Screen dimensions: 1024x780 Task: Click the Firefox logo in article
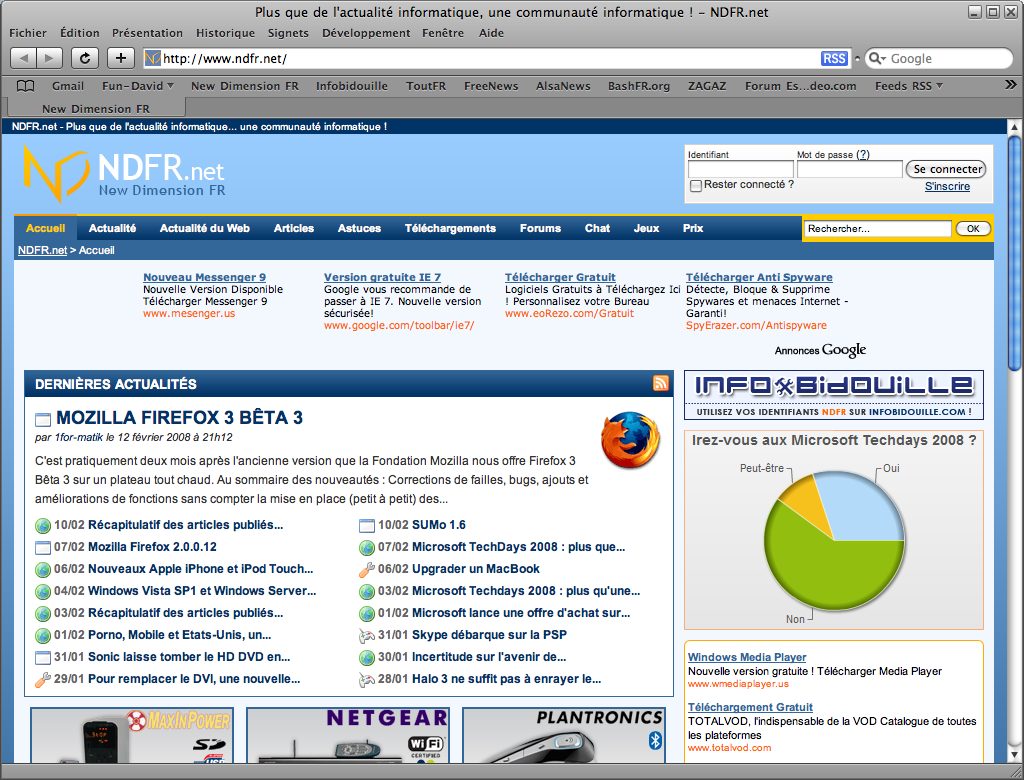coord(630,439)
